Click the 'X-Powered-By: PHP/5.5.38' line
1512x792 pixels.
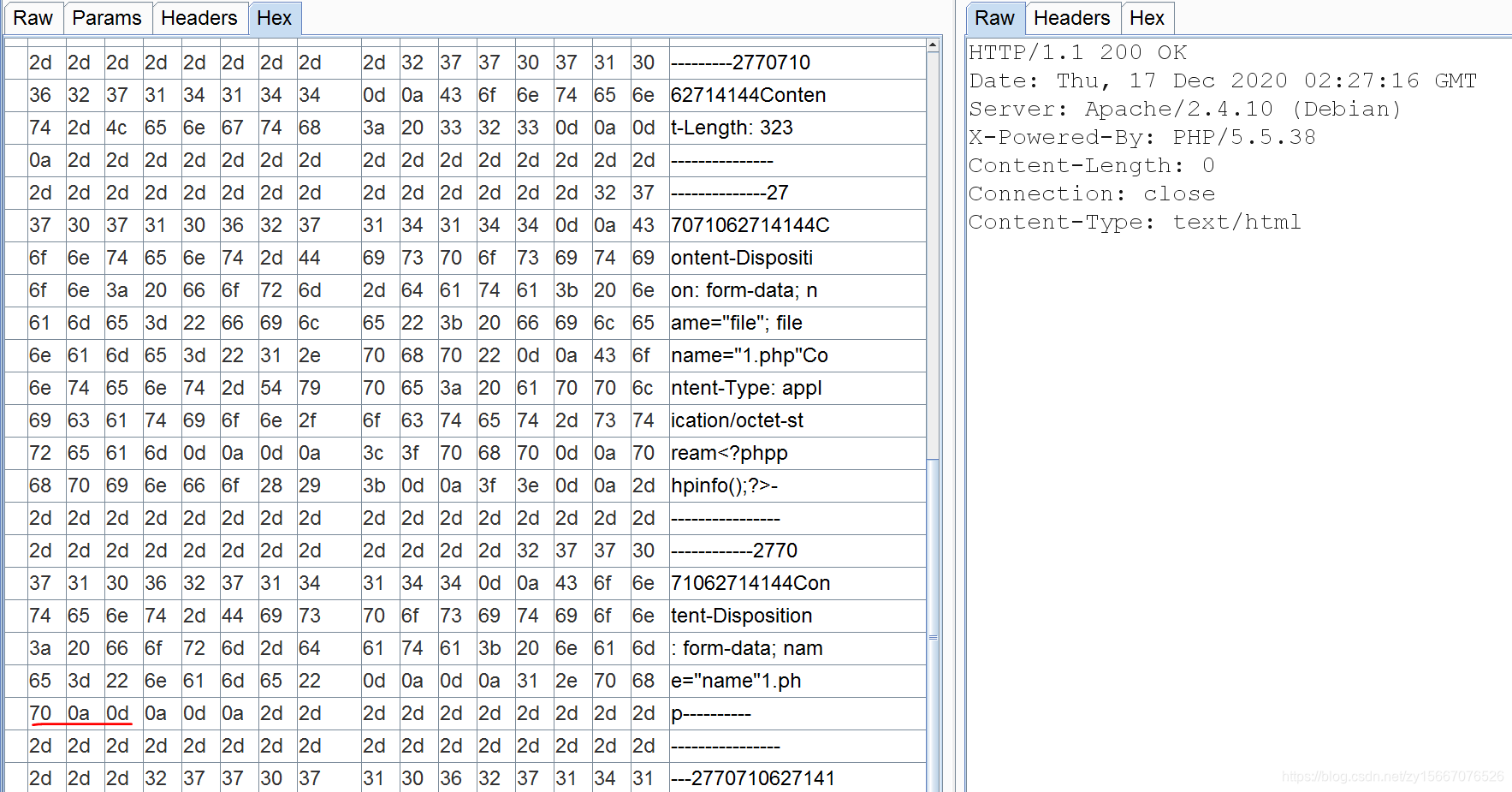click(1142, 137)
